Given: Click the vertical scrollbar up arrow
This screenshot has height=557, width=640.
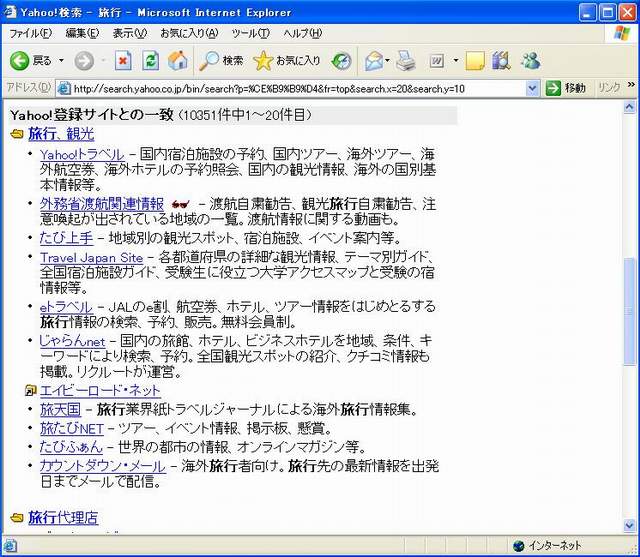Looking at the screenshot, I should coord(629,107).
